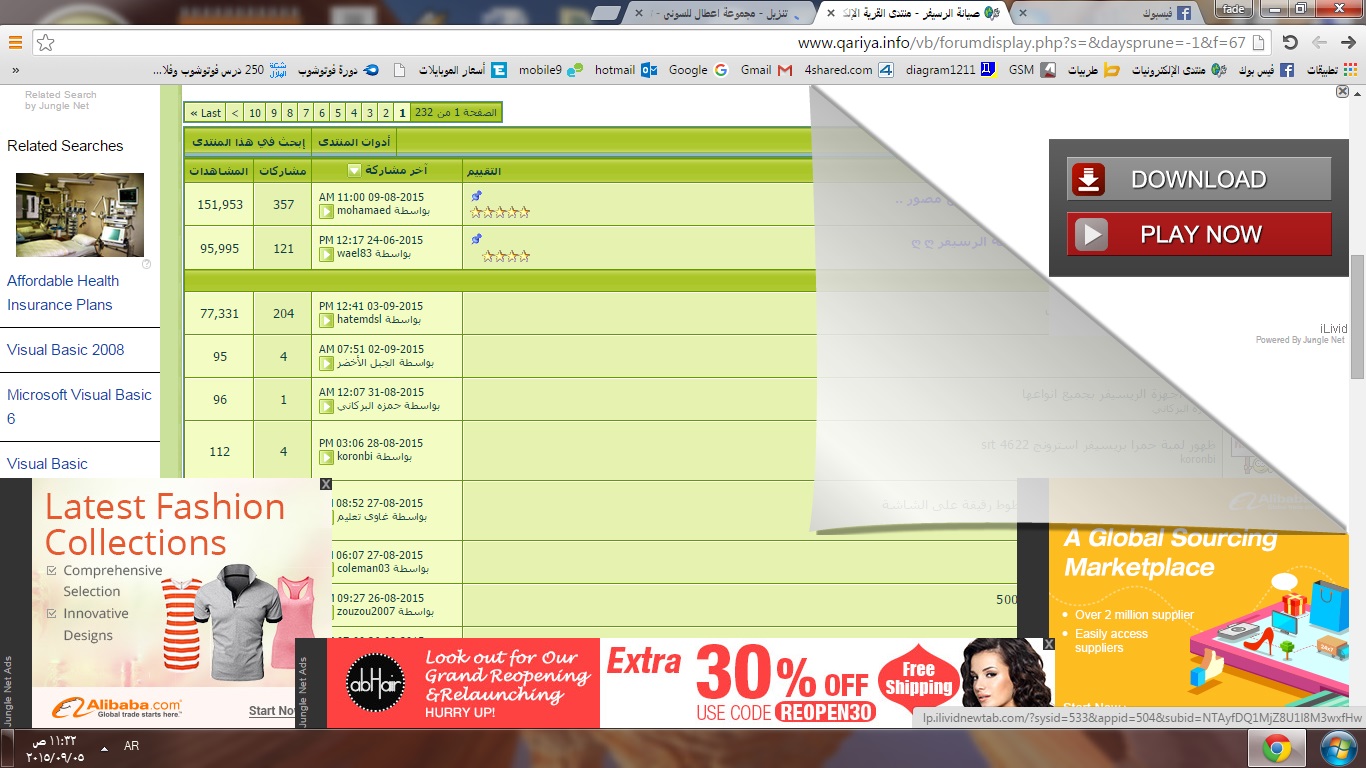Open user profile 'coleman03'
This screenshot has height=768, width=1366.
tap(365, 568)
